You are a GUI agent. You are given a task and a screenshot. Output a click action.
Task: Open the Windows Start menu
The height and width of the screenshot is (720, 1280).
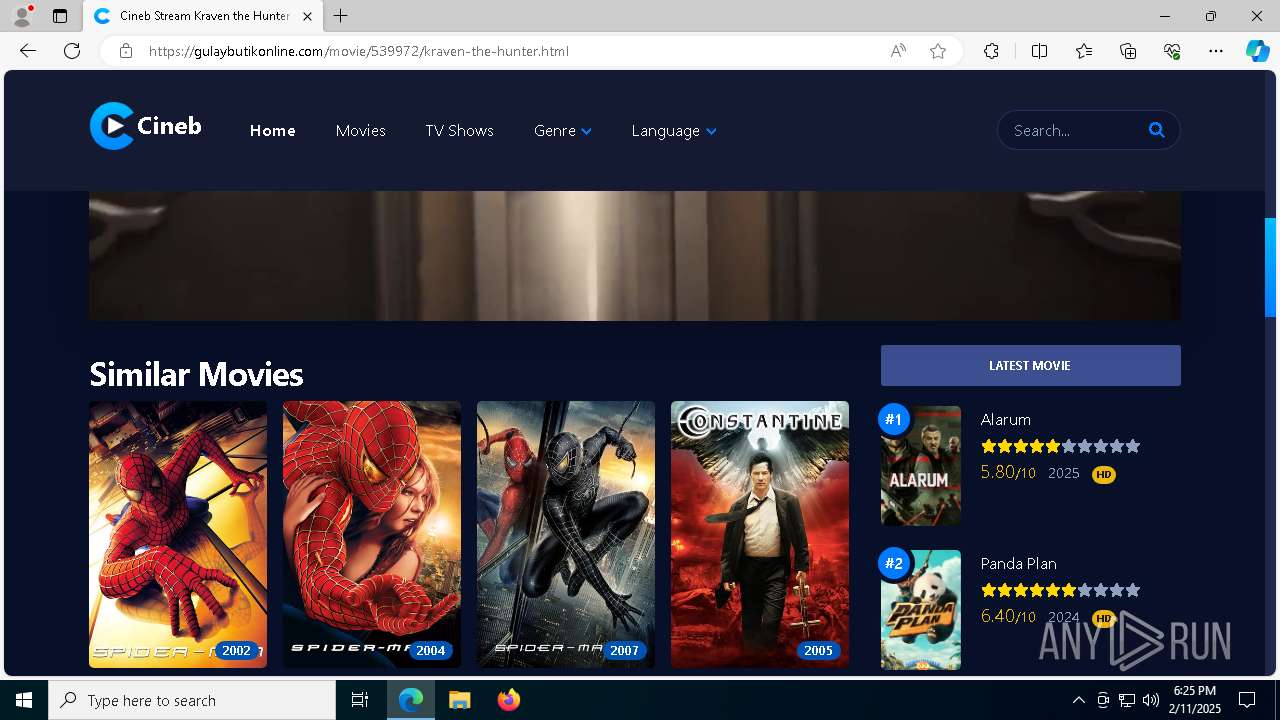click(x=24, y=700)
